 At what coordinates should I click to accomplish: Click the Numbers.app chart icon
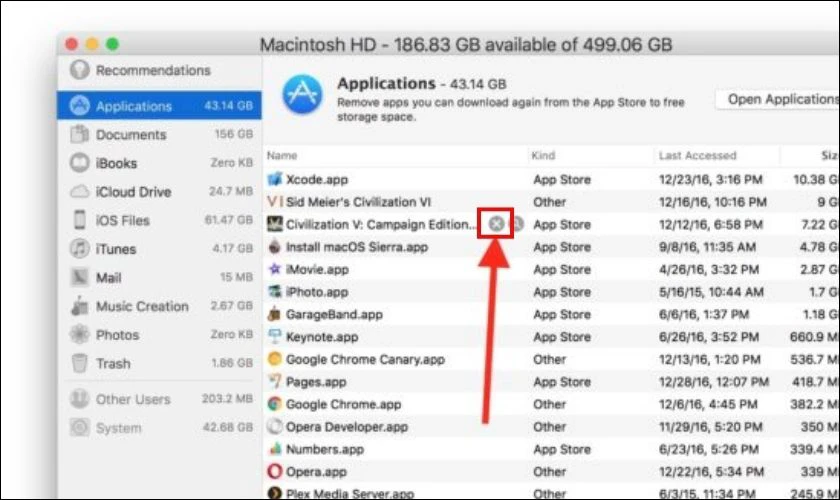[275, 449]
